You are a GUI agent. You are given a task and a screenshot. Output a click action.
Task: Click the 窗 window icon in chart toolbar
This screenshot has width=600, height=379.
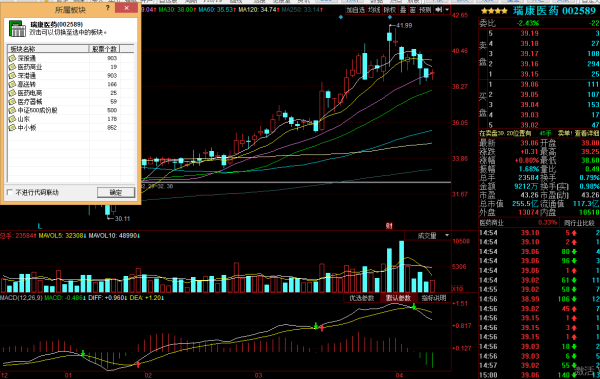412,10
